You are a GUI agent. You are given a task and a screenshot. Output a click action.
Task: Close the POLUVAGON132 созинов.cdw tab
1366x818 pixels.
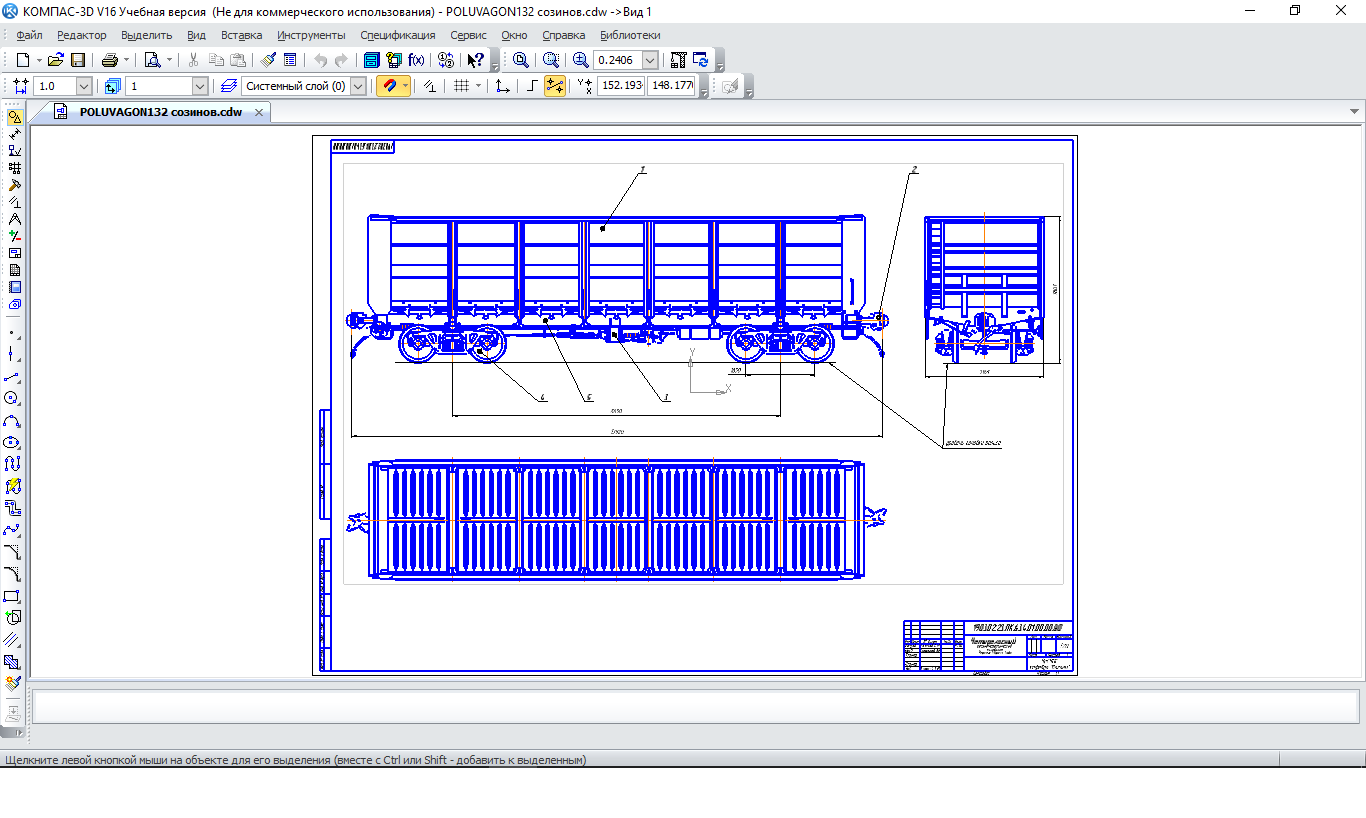(259, 112)
